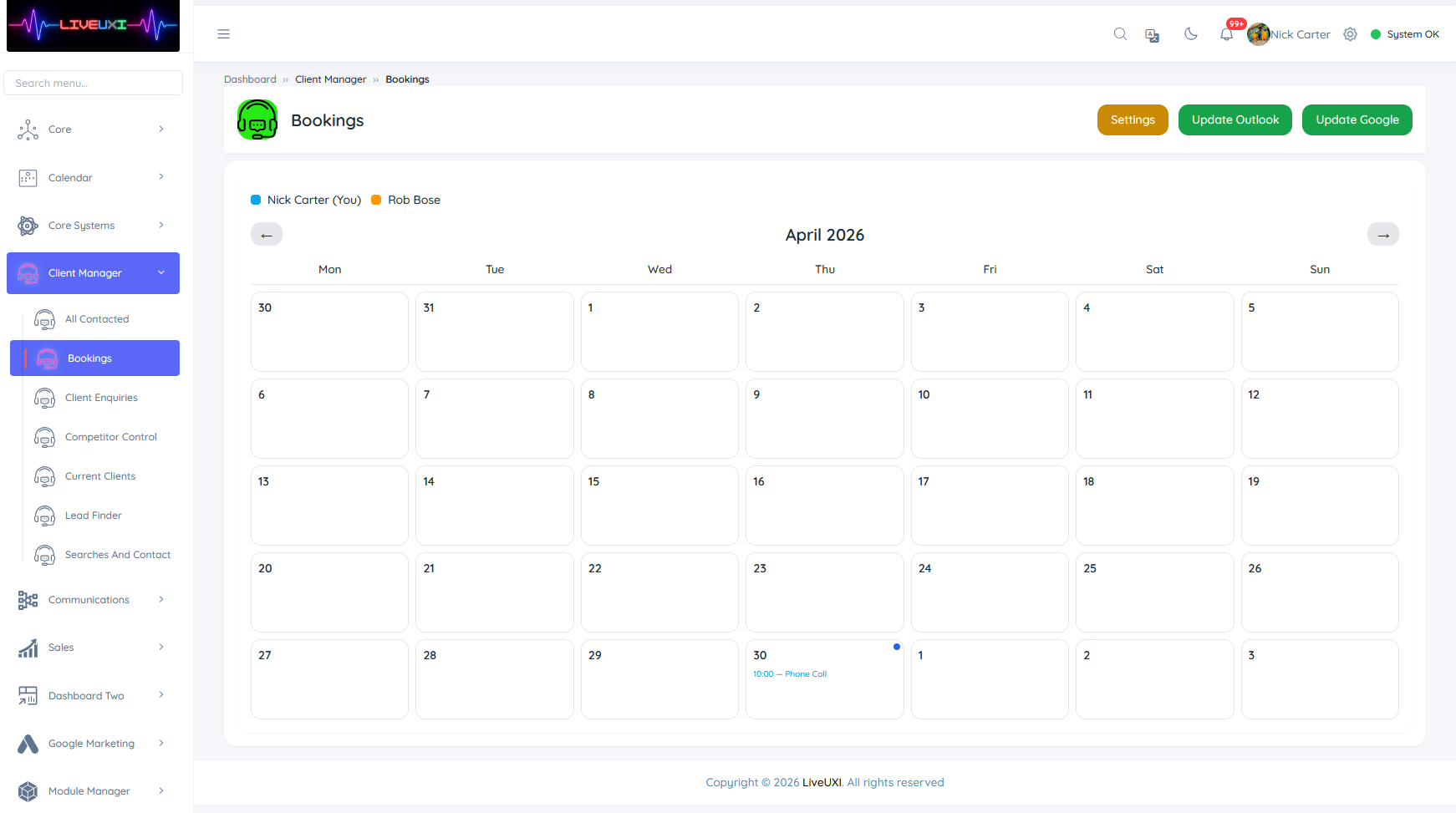Open notifications bell icon
The image size is (1456, 813).
(x=1226, y=35)
